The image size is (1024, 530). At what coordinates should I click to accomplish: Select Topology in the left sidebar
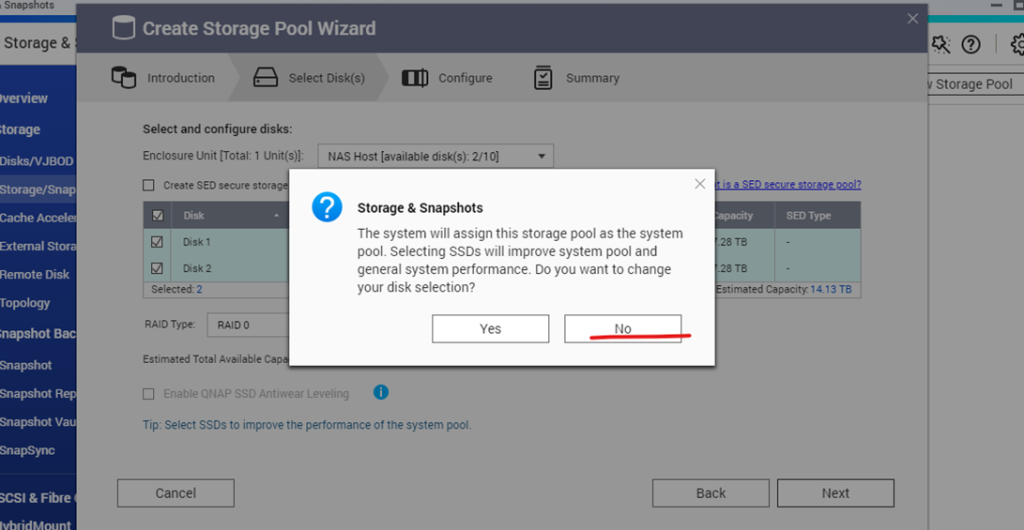pos(25,303)
